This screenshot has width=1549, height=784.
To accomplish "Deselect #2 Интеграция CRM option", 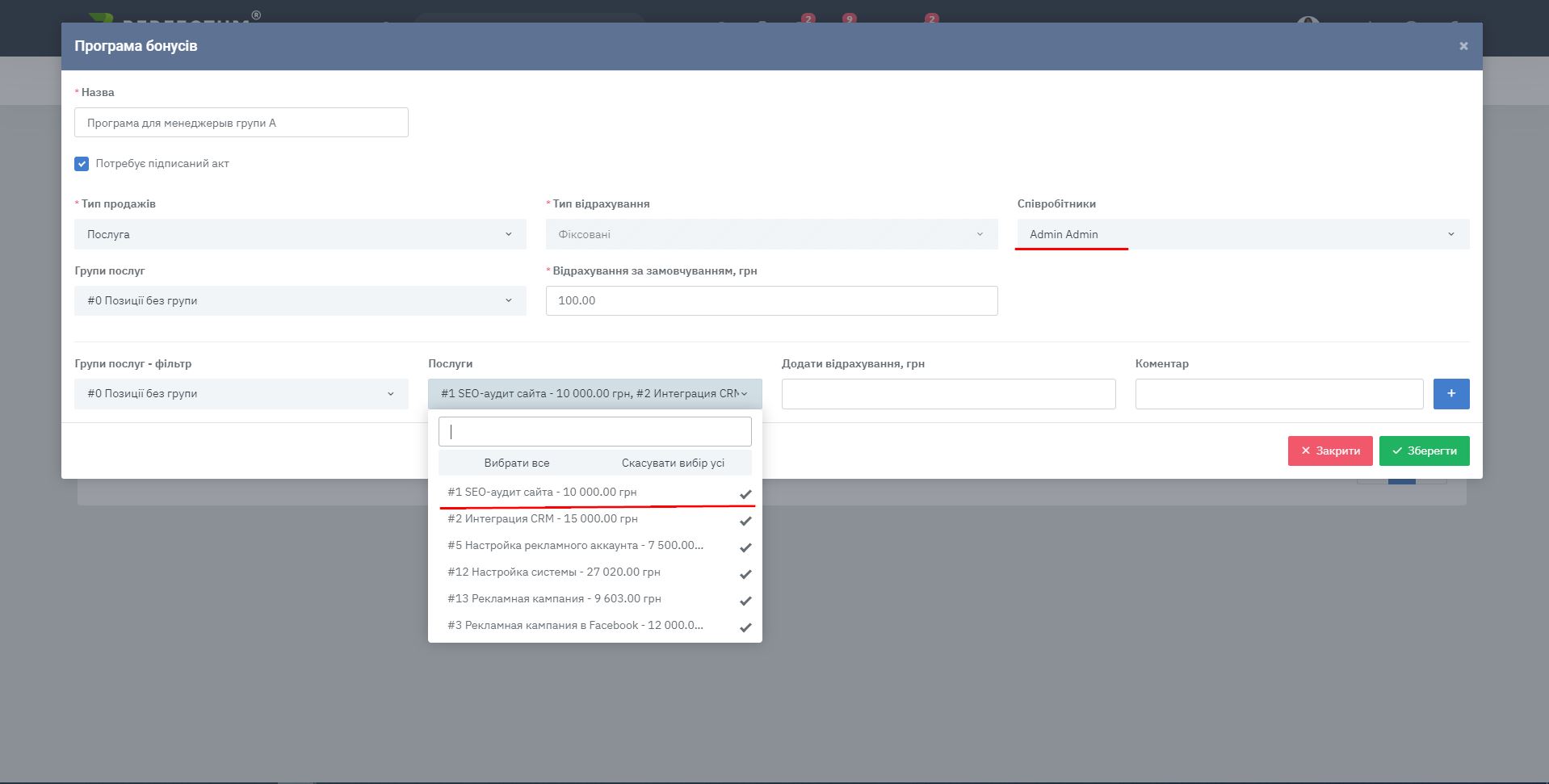I will coord(595,518).
